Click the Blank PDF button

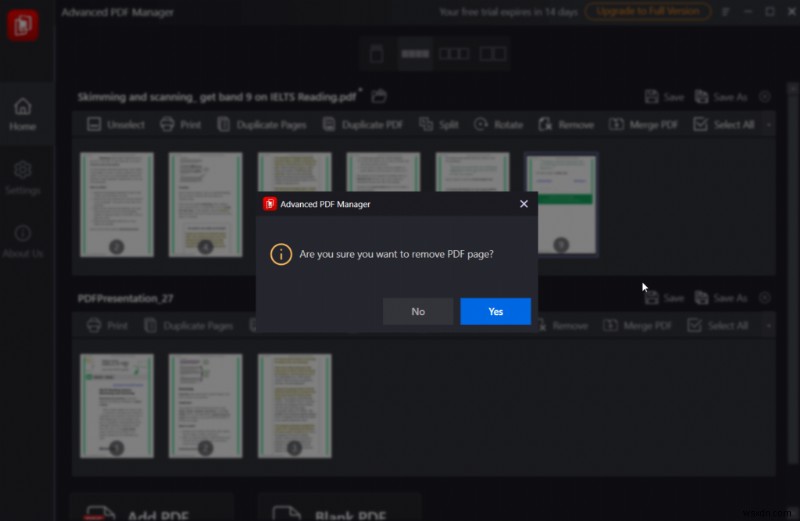point(340,509)
